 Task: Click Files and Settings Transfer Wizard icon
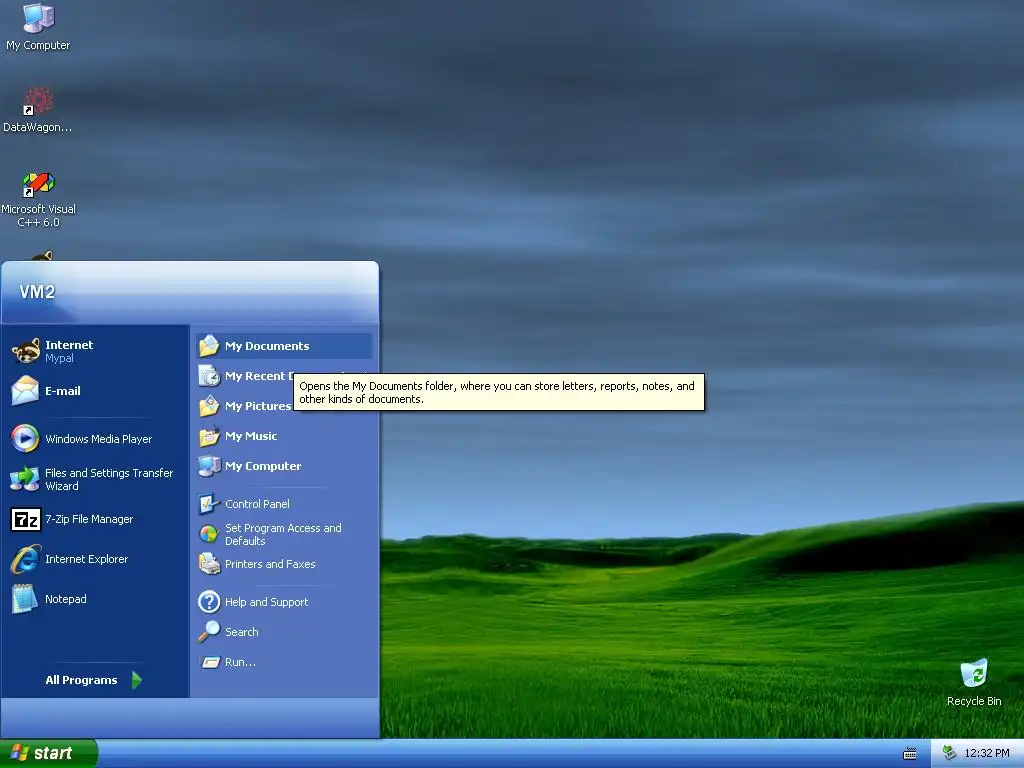pyautogui.click(x=25, y=479)
